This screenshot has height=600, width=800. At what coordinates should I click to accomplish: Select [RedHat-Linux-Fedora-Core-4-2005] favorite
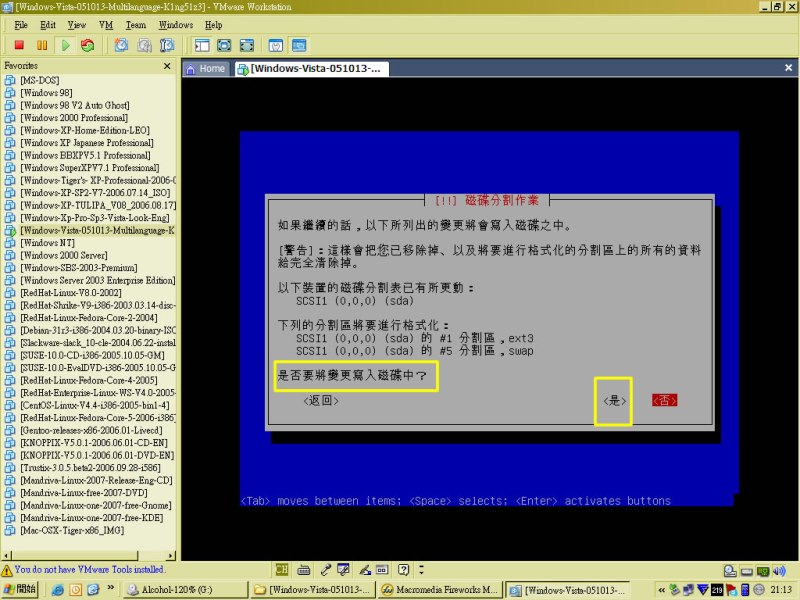(89, 380)
